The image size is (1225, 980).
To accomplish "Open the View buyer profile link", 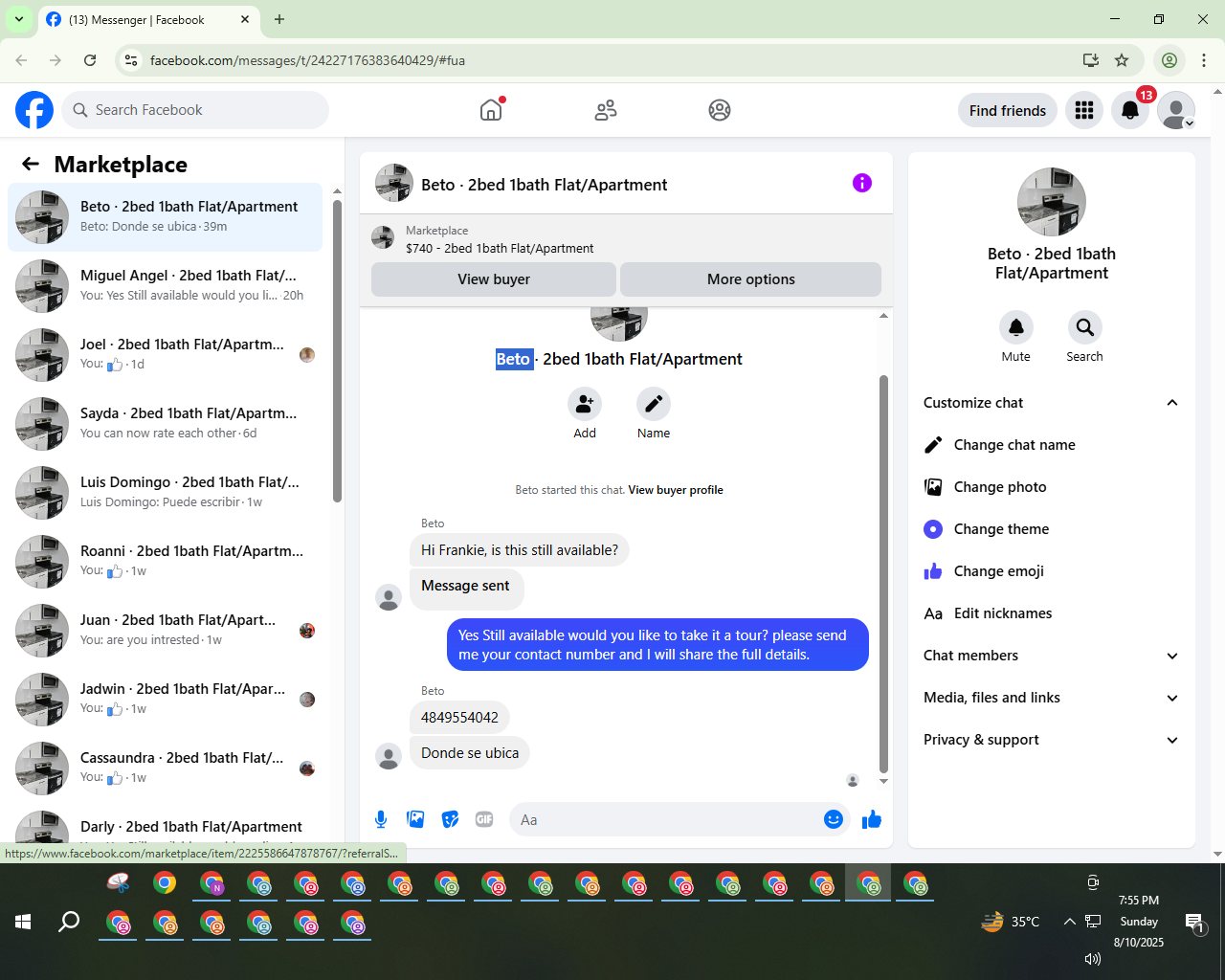I will click(x=676, y=490).
